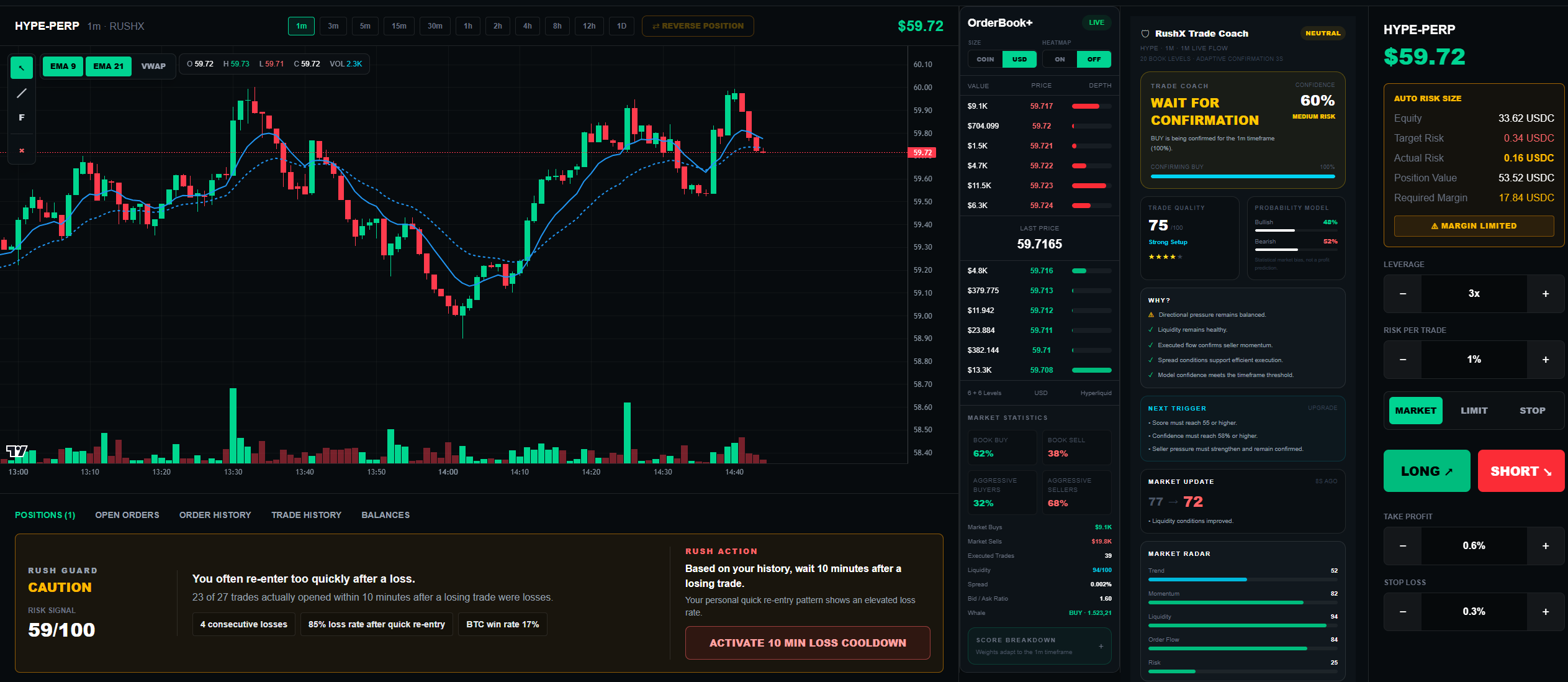This screenshot has width=1568, height=682.
Task: Switch chart to 4h timeframe
Action: (x=528, y=26)
